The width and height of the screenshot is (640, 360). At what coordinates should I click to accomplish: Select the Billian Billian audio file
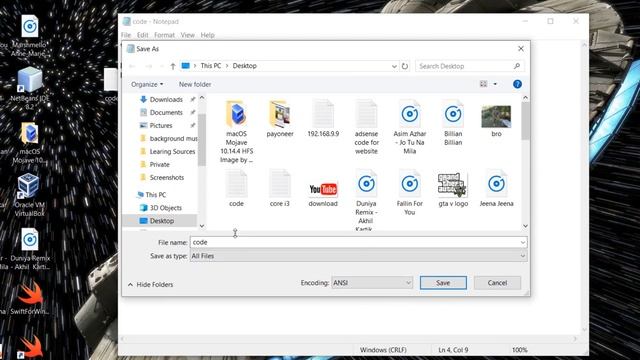click(453, 123)
